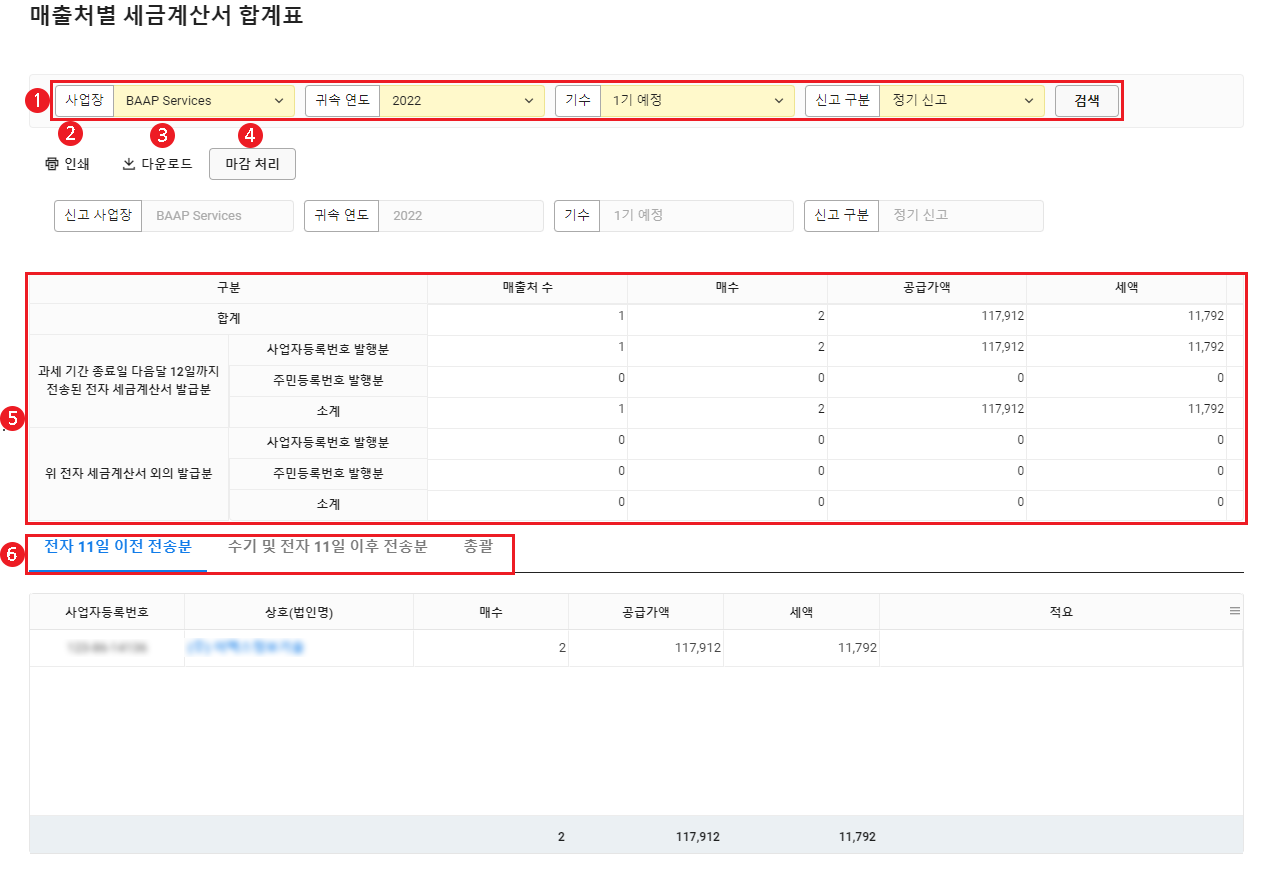Expand the 귀속 연도 2022 dropdown
Screen dimensions: 1261x872
(461, 101)
